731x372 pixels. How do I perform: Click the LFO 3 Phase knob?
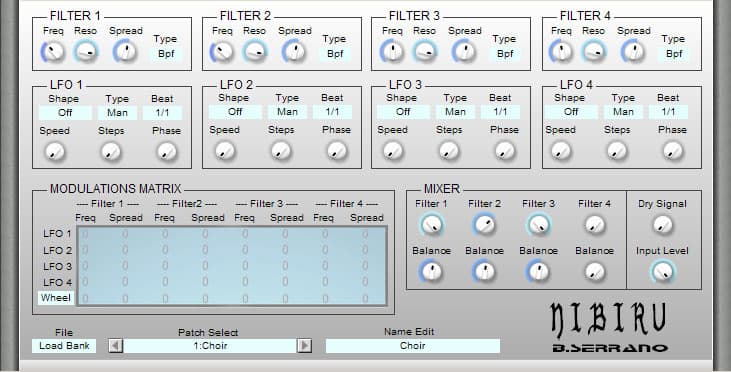(504, 151)
